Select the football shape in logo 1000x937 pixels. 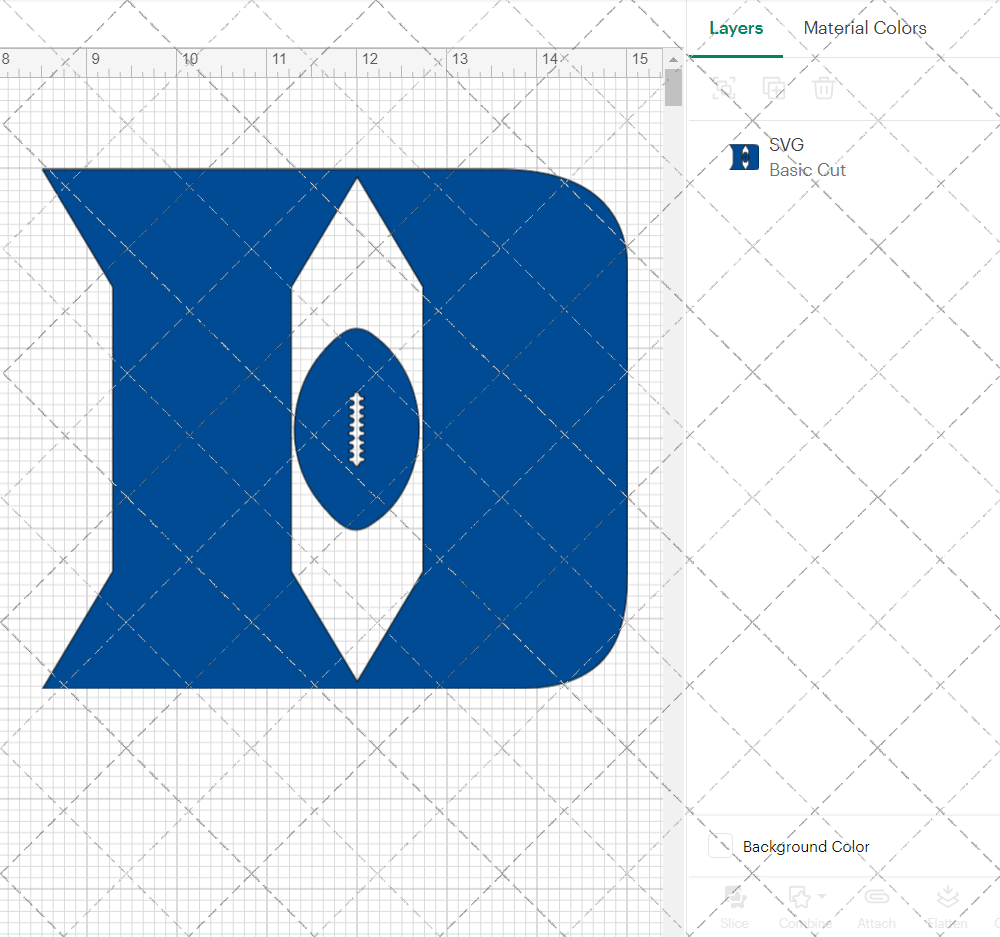tap(357, 429)
